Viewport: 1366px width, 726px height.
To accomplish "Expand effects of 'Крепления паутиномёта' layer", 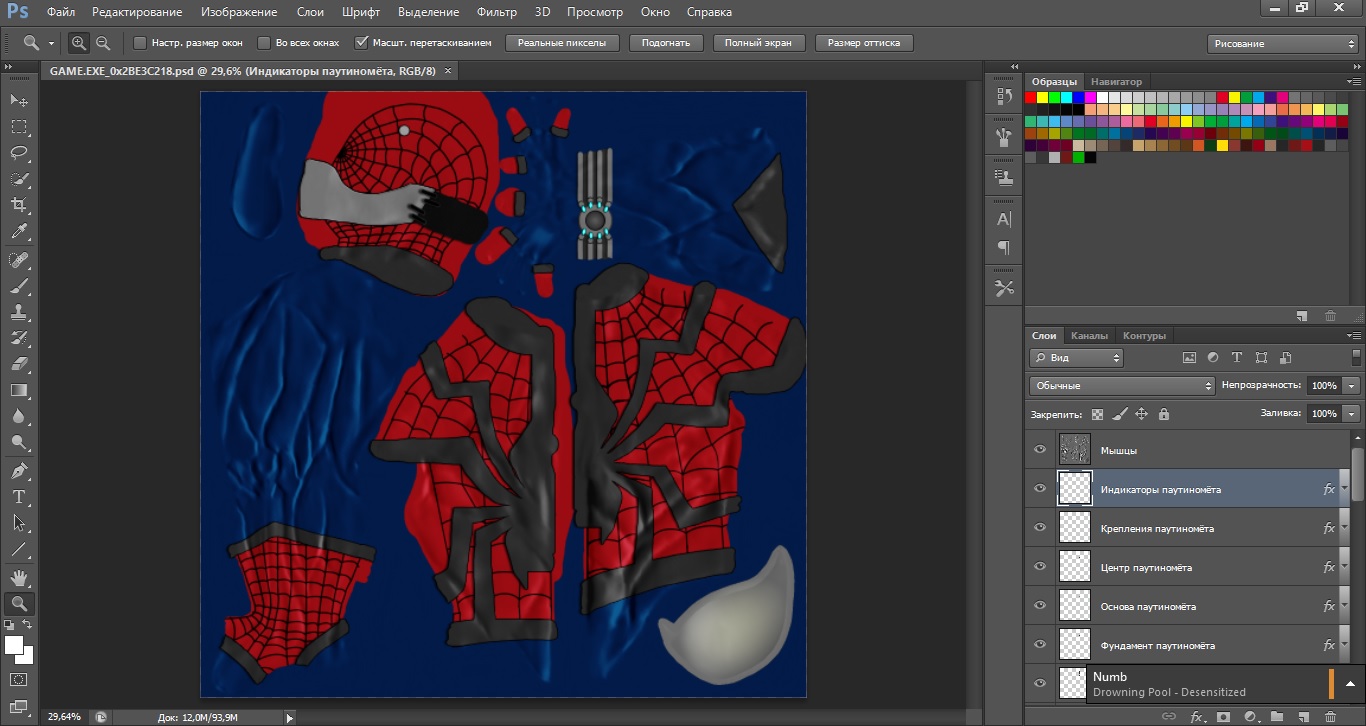I will pos(1344,529).
